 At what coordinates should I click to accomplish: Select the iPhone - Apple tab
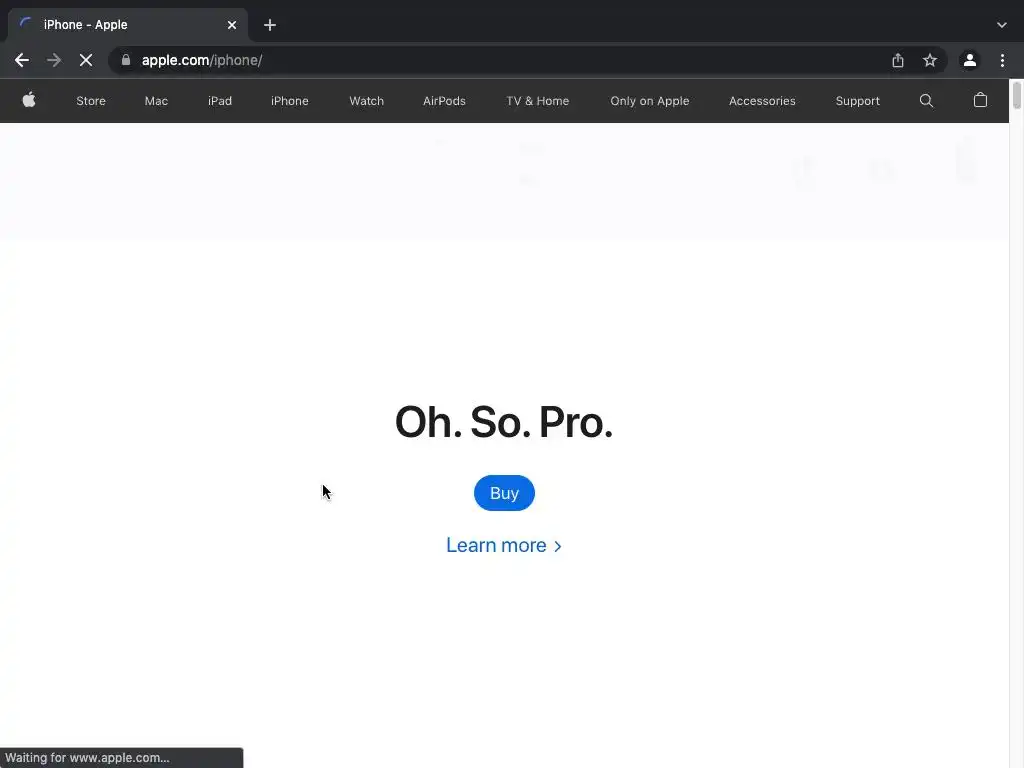point(127,25)
